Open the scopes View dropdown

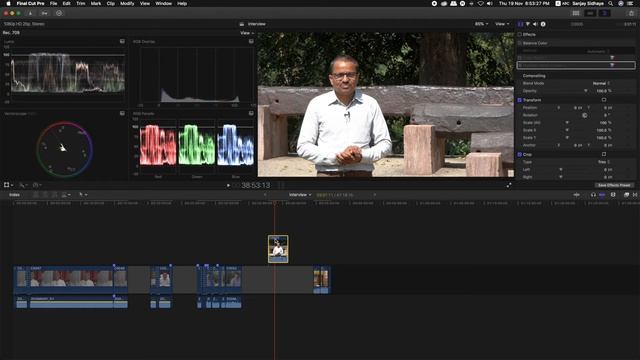pyautogui.click(x=247, y=33)
